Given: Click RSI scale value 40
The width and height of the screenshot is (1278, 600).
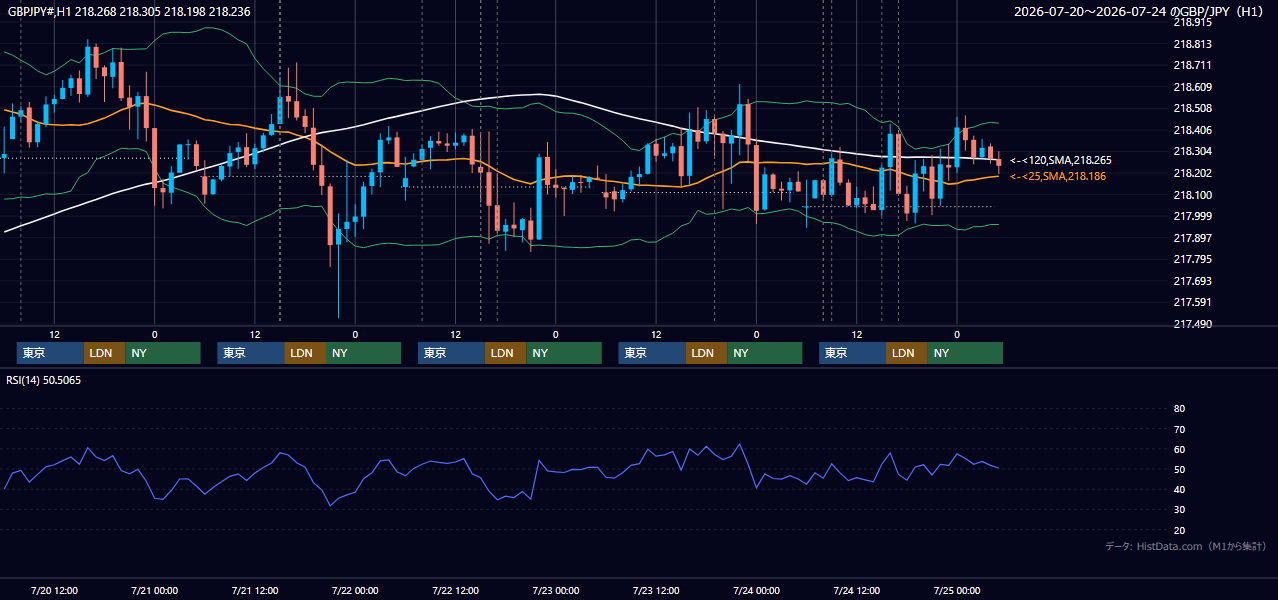Looking at the screenshot, I should coord(1179,489).
